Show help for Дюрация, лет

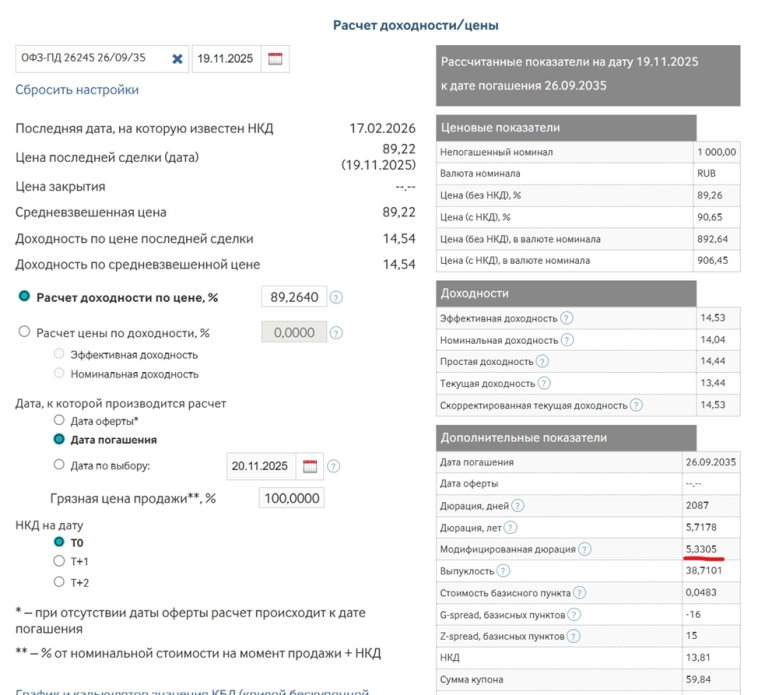(x=511, y=527)
